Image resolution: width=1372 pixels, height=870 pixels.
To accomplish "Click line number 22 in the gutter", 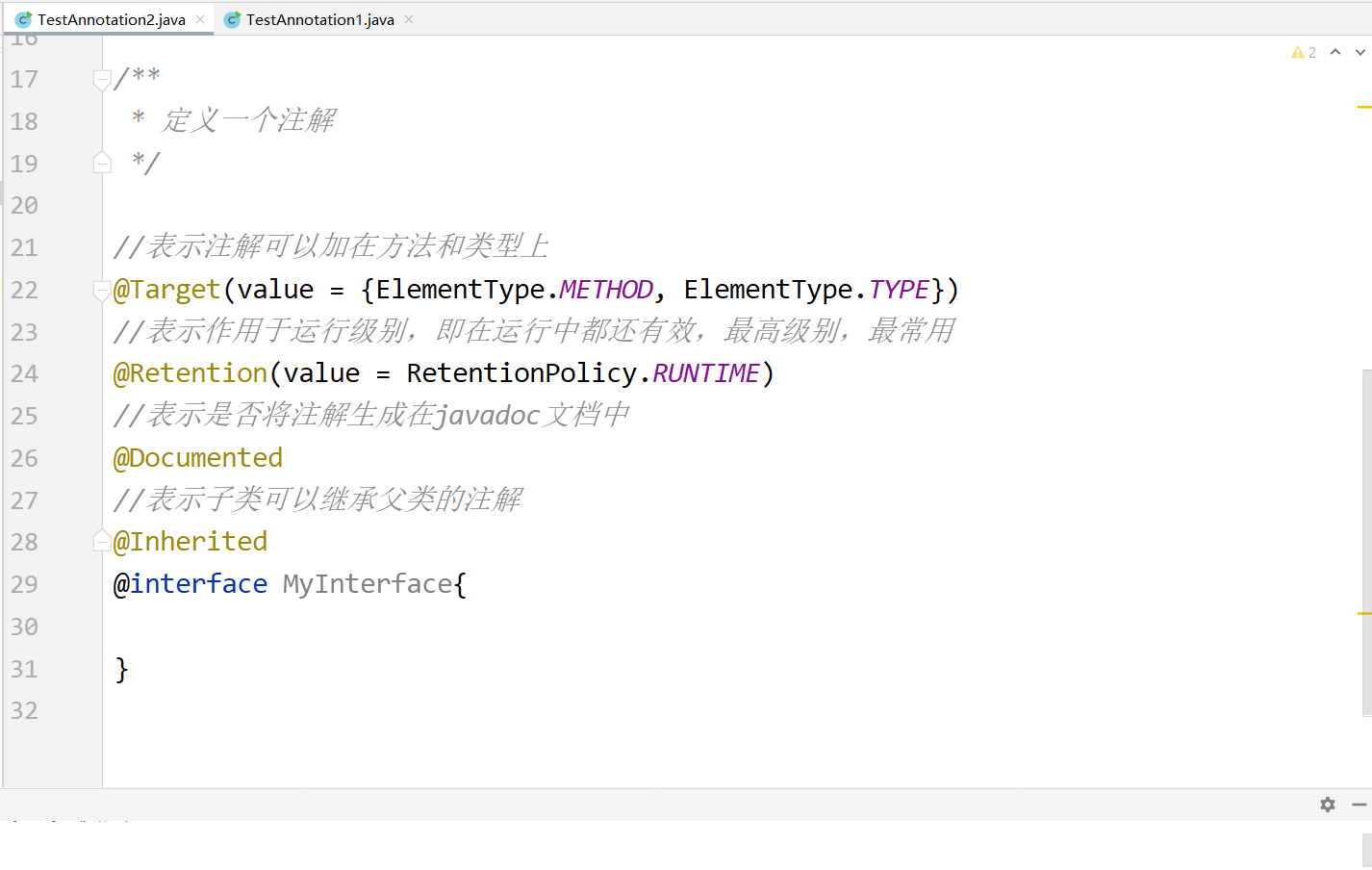I will tap(24, 290).
